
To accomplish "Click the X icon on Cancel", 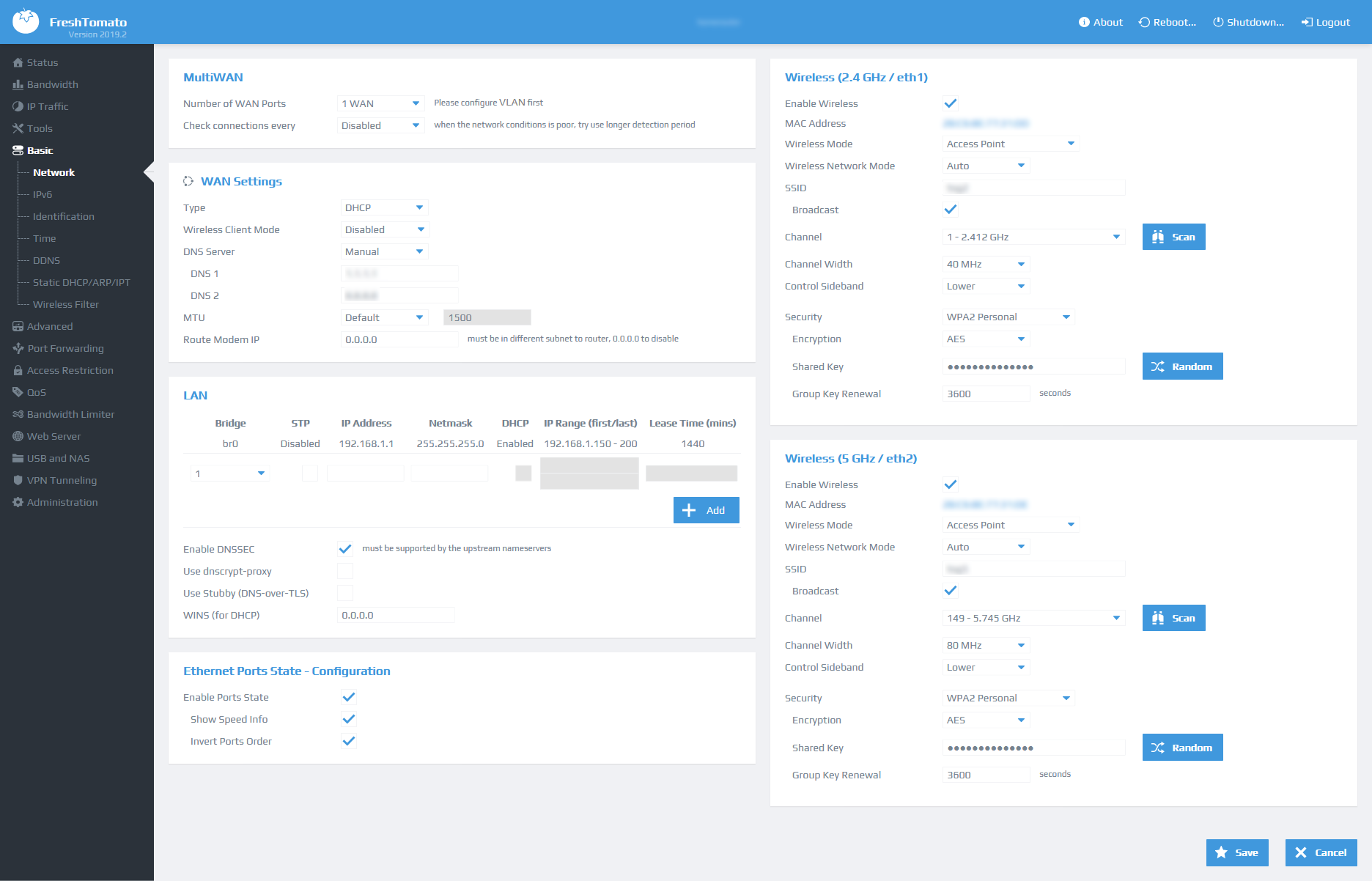I will coord(1301,852).
